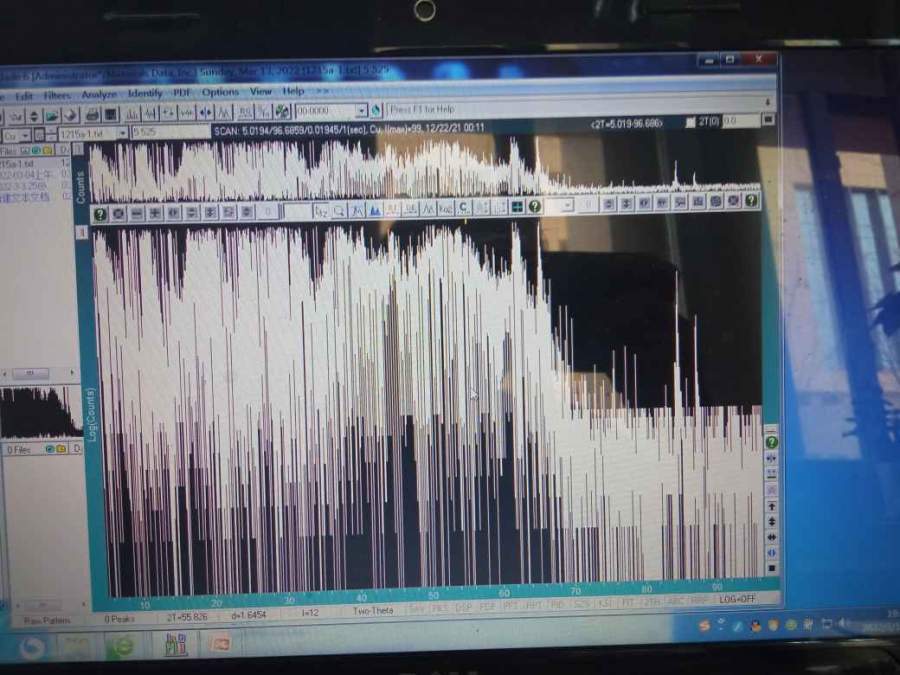Toggle LOG-OFF in the status bar
The width and height of the screenshot is (900, 675).
click(738, 599)
